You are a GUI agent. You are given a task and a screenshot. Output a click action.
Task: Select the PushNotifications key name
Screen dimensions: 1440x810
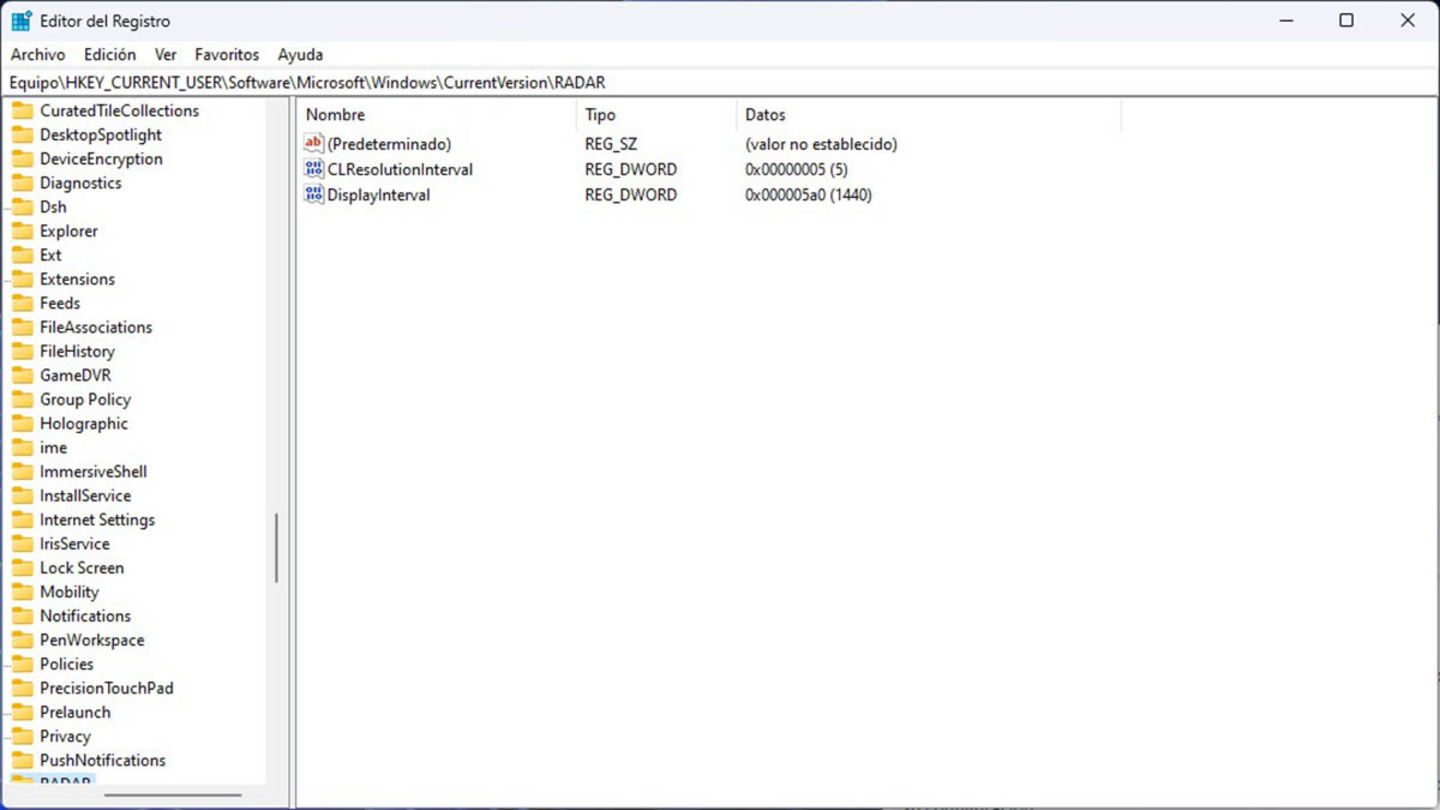point(102,760)
